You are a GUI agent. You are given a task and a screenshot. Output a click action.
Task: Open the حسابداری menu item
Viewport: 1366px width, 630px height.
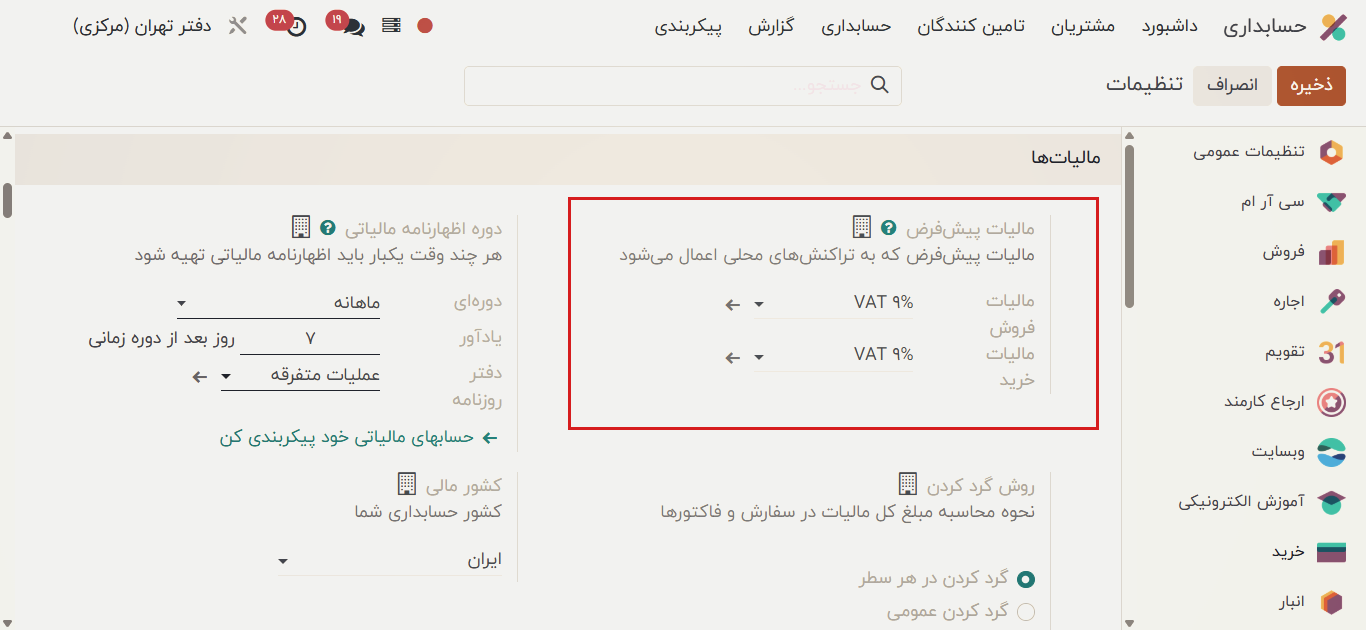click(x=856, y=26)
